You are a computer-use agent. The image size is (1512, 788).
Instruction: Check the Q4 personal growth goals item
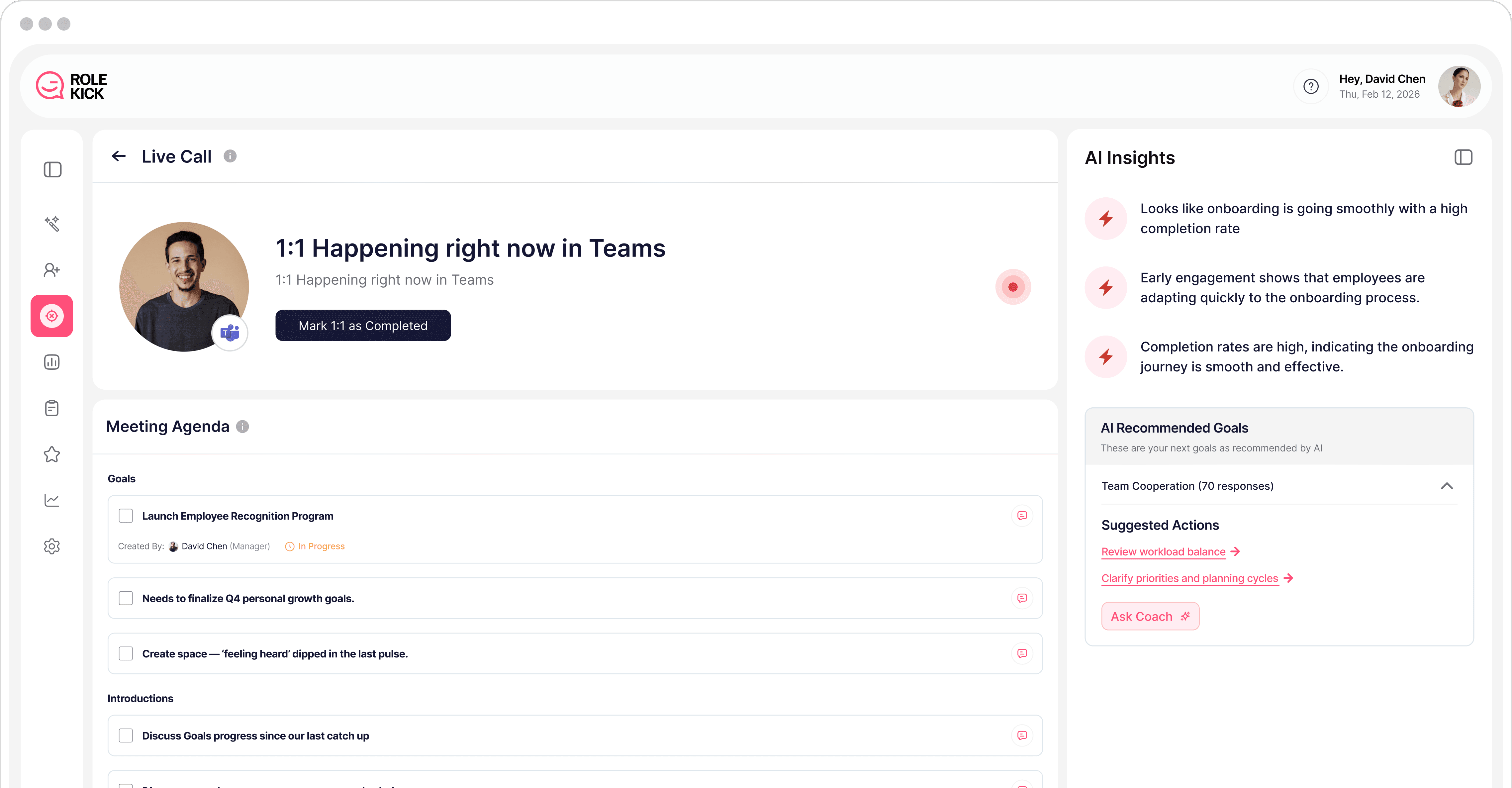tap(126, 598)
